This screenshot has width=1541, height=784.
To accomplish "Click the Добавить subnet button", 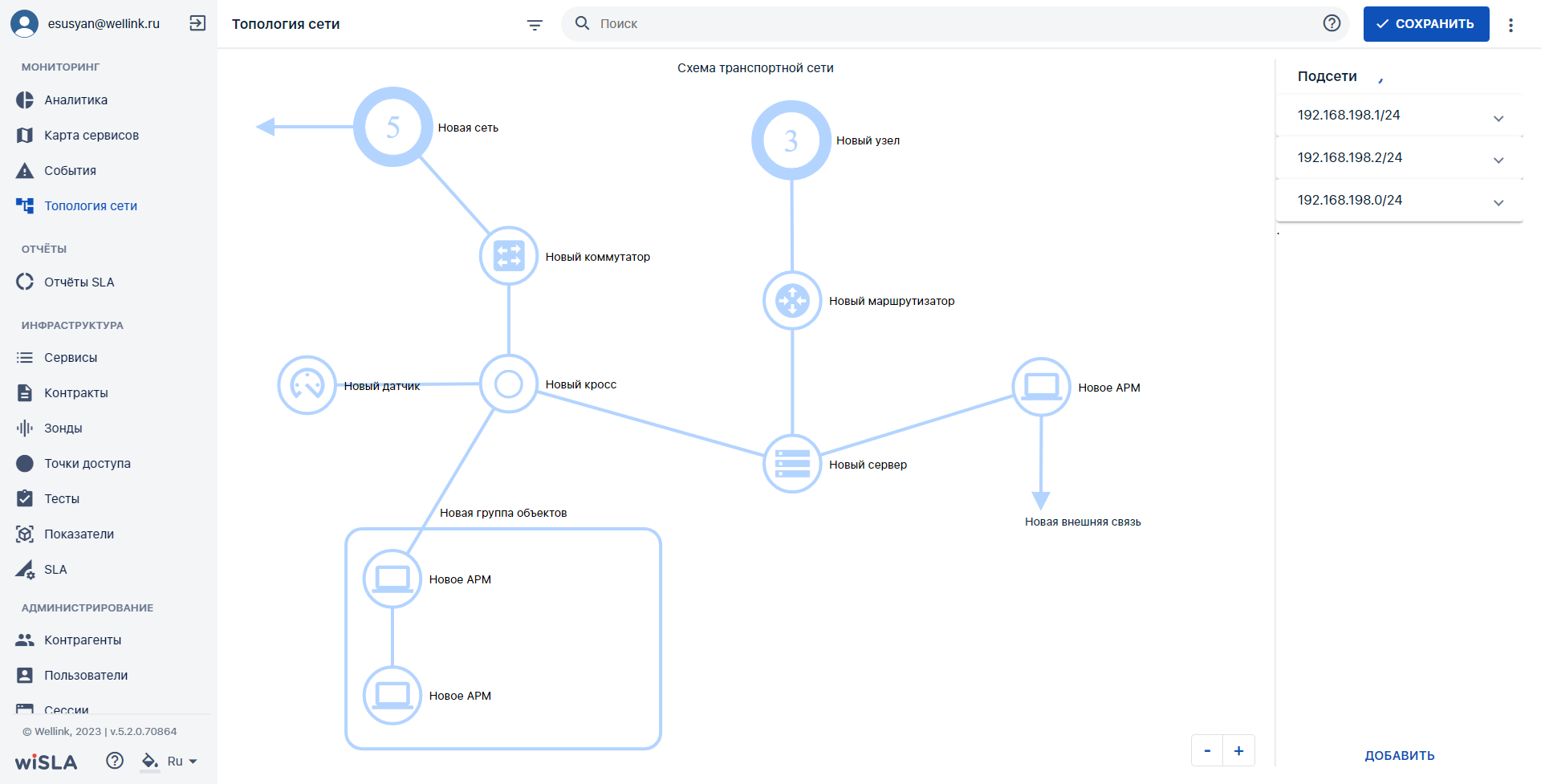I will [x=1399, y=756].
